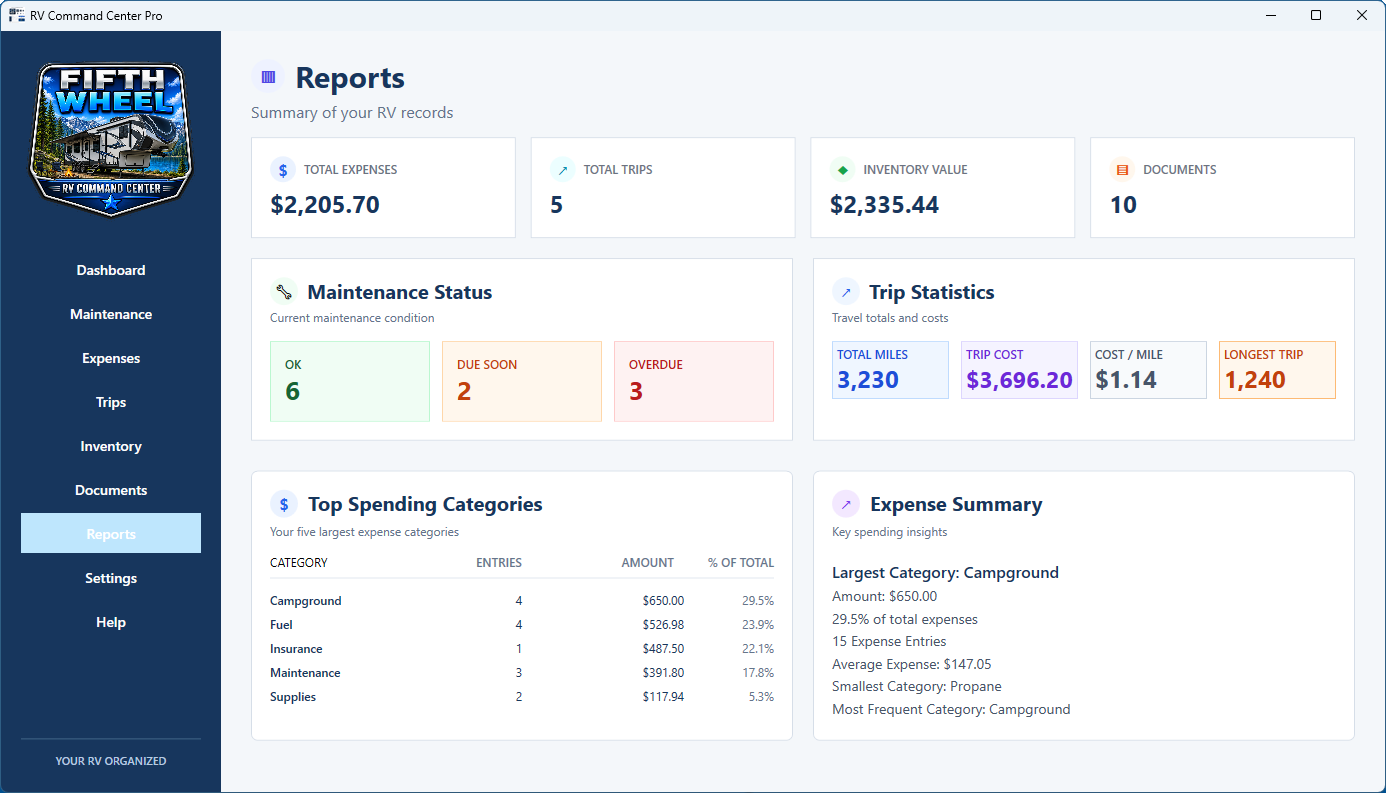This screenshot has width=1386, height=793.
Task: Click the Reports header bar-chart icon
Action: pyautogui.click(x=268, y=77)
